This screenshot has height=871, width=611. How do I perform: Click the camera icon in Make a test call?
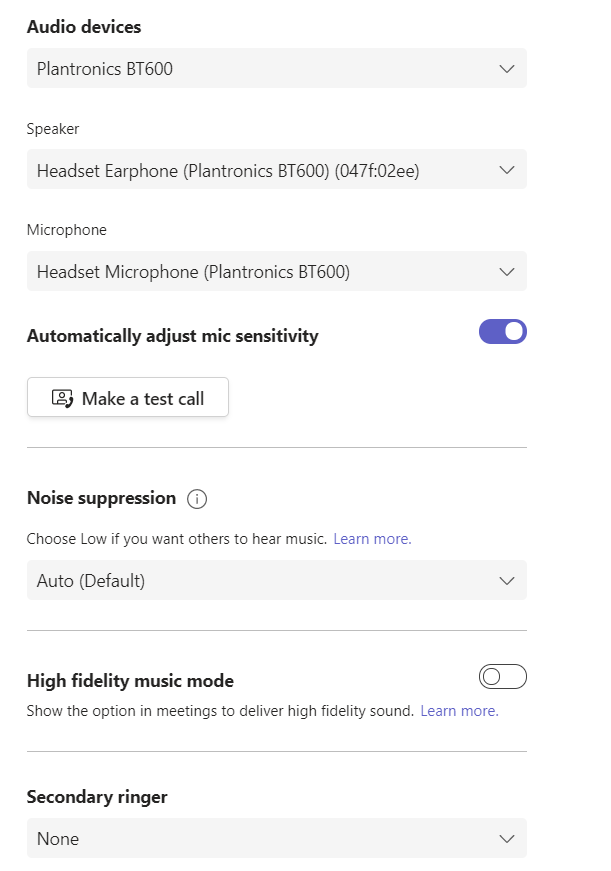(x=60, y=397)
